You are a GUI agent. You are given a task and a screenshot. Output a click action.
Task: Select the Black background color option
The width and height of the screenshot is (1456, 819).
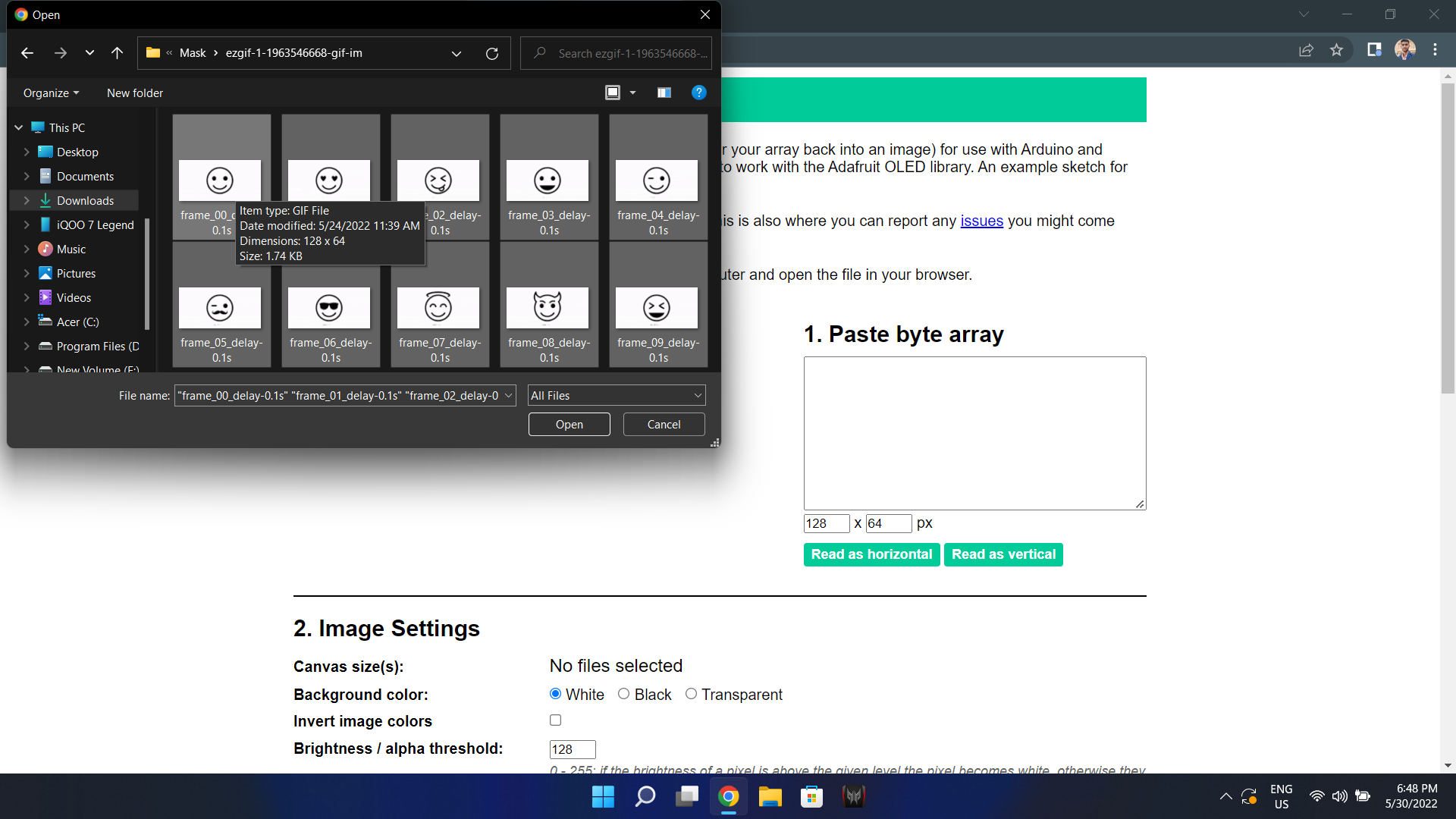pyautogui.click(x=624, y=694)
